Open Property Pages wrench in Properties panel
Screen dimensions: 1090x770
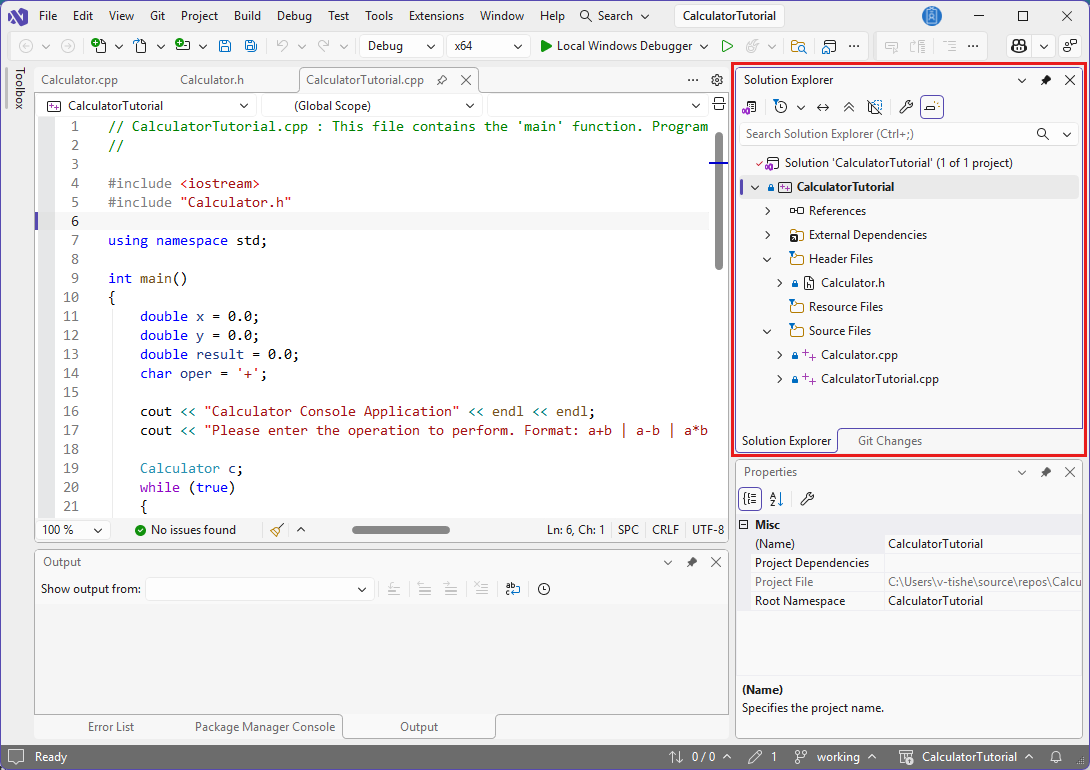coord(807,498)
